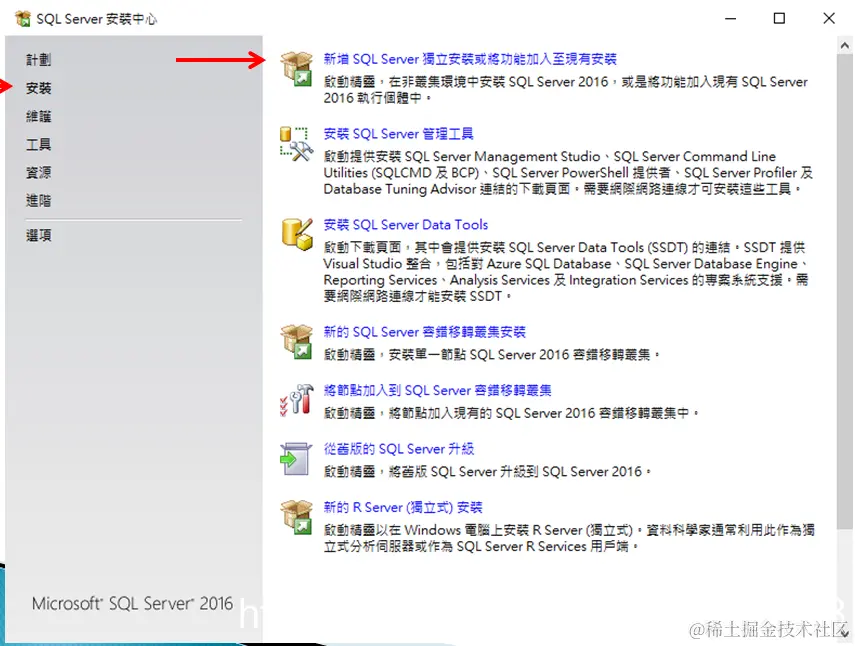Open the 維護 section
855x646 pixels.
coord(38,115)
